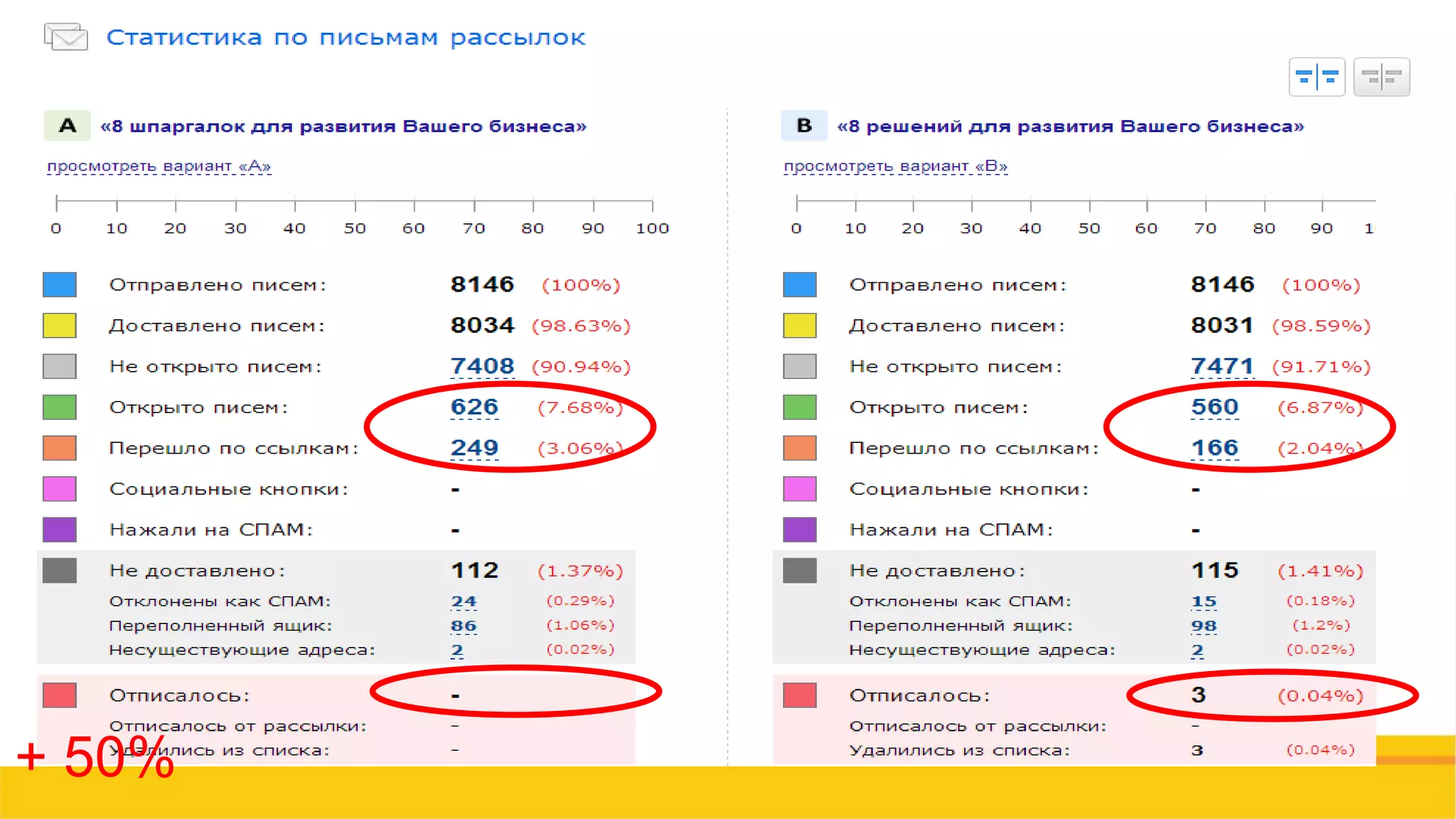The width and height of the screenshot is (1456, 819).
Task: Switch to the gray combined view button
Action: (x=1381, y=77)
